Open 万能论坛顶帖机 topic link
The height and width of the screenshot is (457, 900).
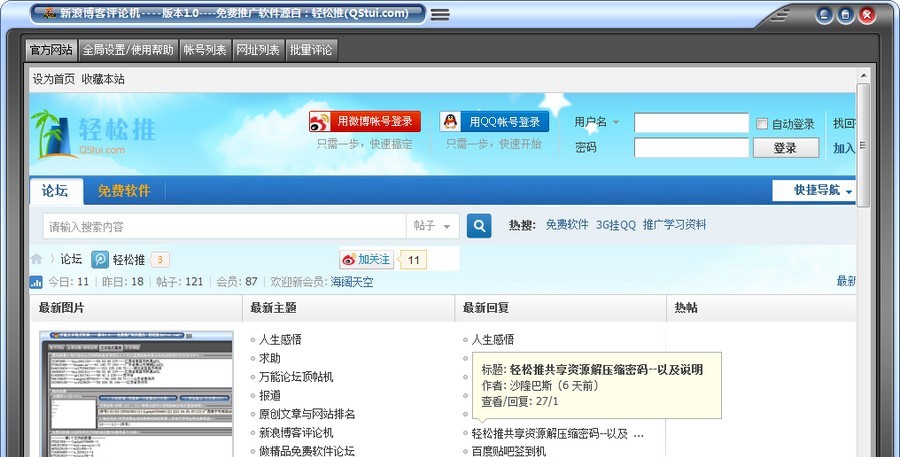[296, 377]
